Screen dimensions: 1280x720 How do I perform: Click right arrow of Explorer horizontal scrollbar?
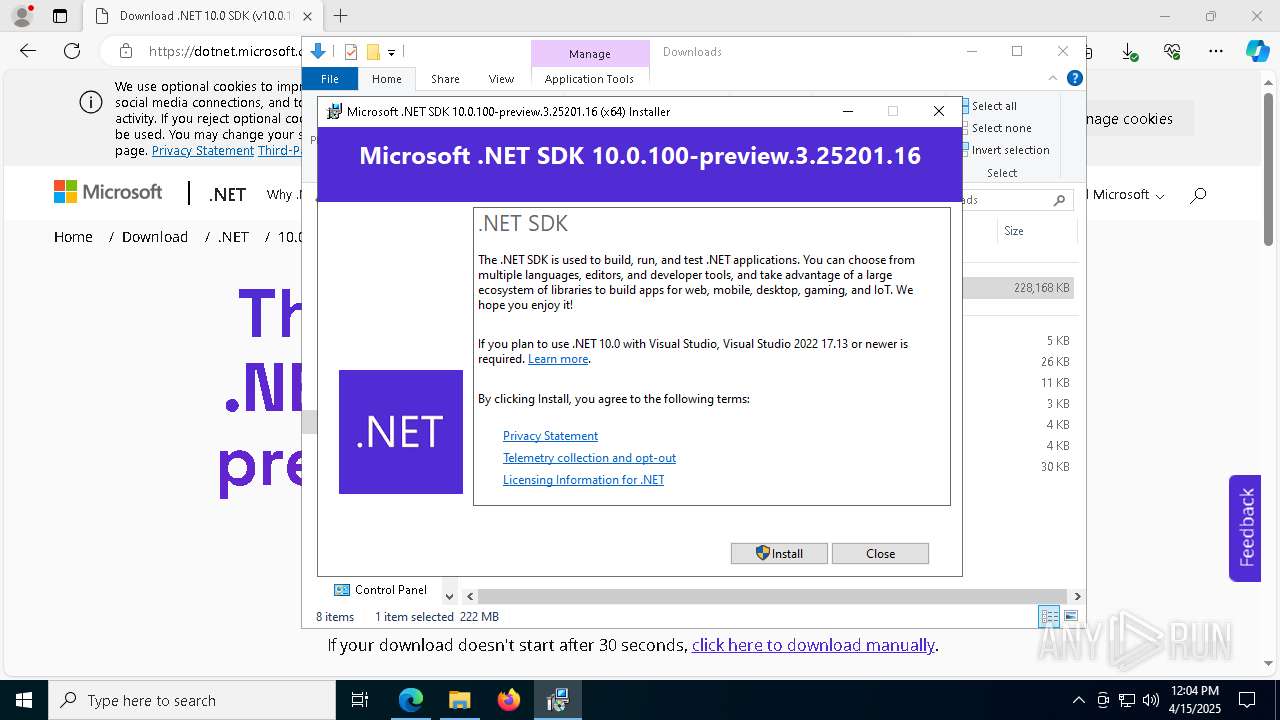coord(1077,596)
